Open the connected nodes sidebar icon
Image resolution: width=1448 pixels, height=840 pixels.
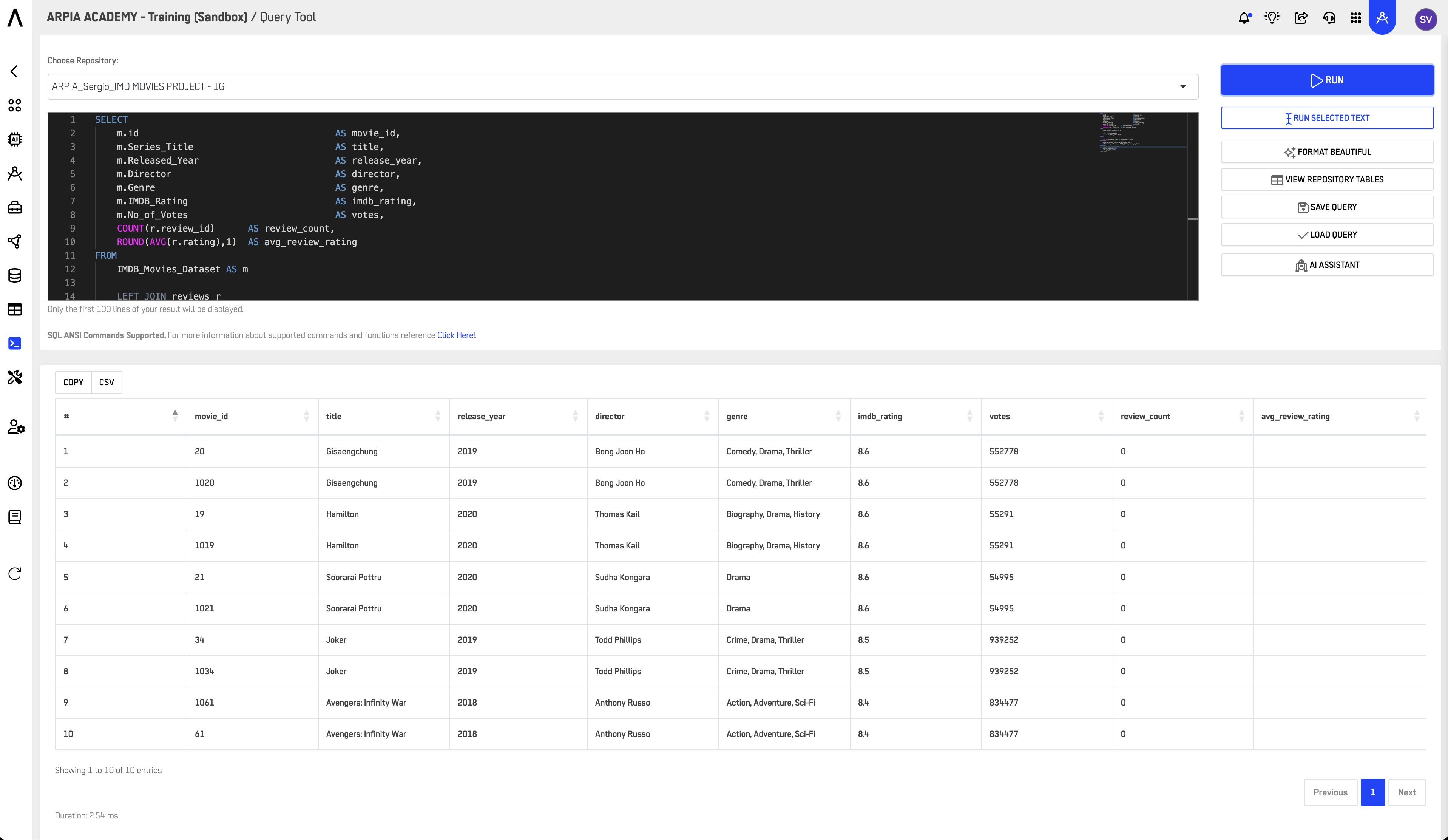click(x=15, y=241)
